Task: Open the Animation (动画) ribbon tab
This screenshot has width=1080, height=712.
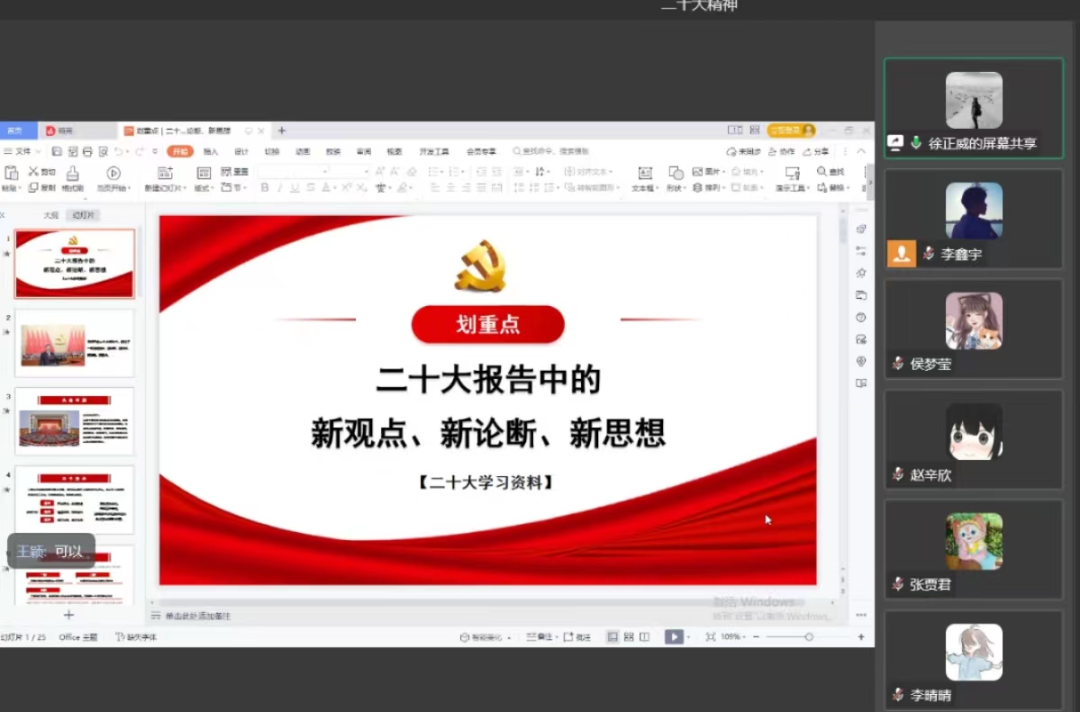Action: point(302,151)
